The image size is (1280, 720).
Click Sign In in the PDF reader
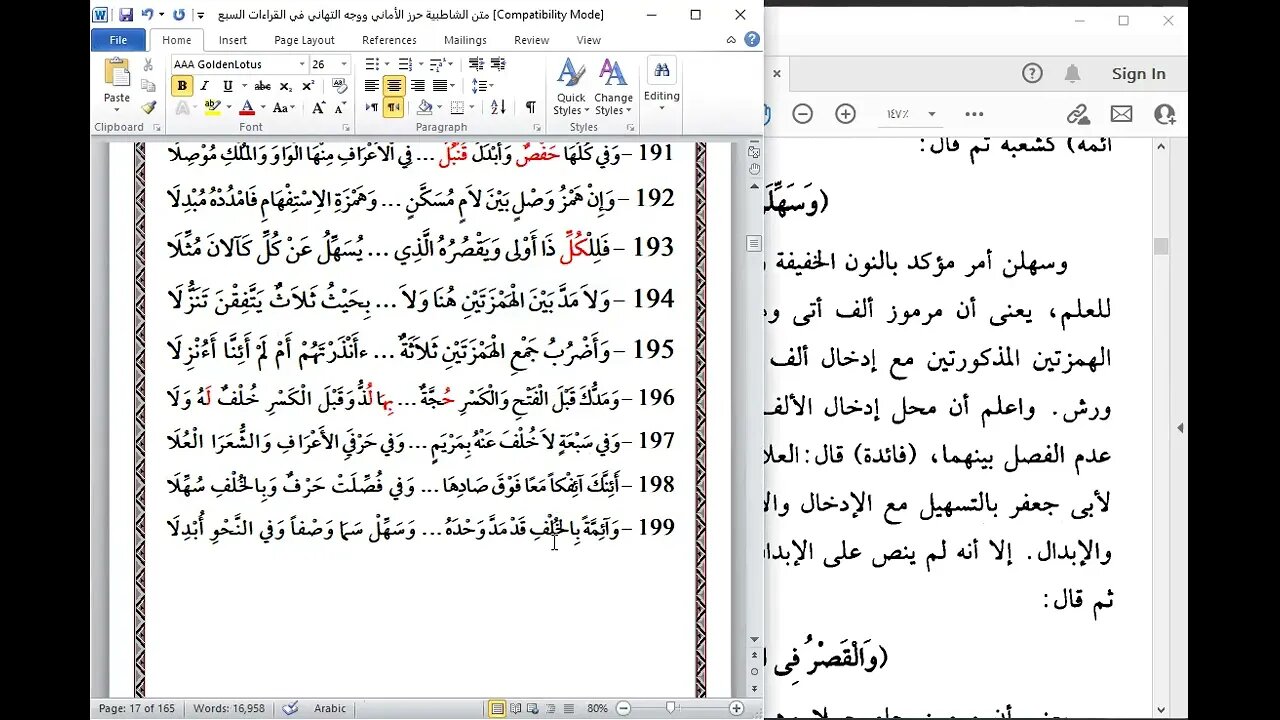pyautogui.click(x=1138, y=74)
